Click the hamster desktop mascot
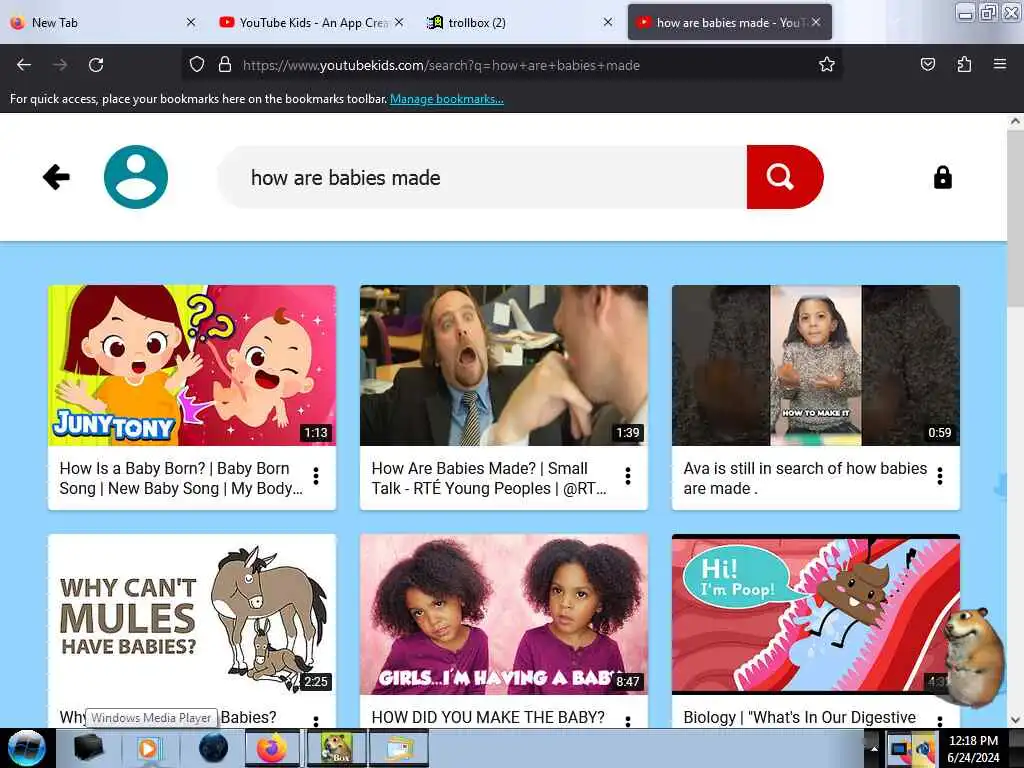The width and height of the screenshot is (1024, 768). pos(975,656)
